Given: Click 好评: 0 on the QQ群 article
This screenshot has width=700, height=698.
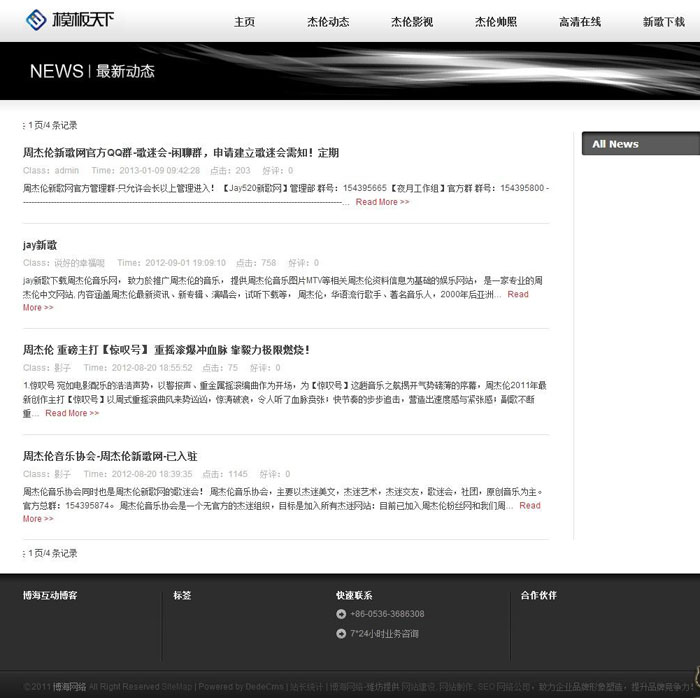Looking at the screenshot, I should click(x=278, y=170).
